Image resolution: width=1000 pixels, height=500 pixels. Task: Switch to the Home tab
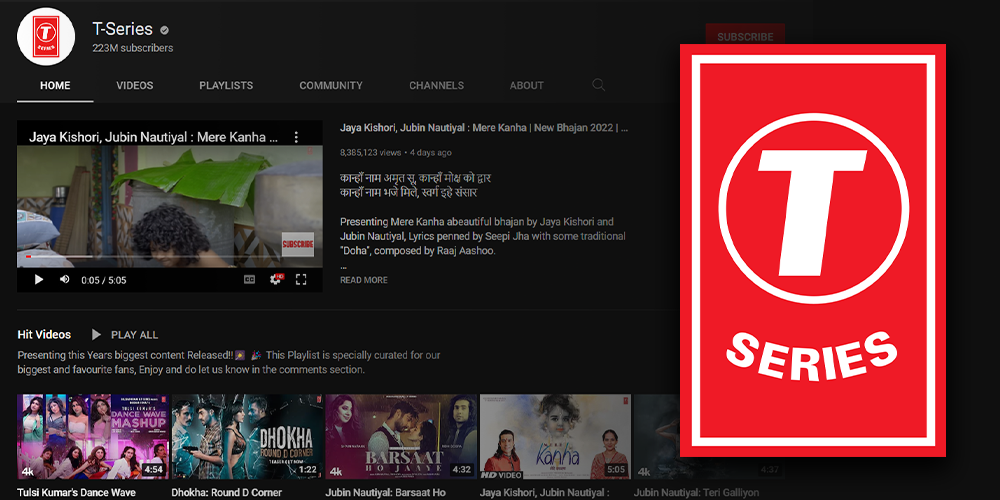coord(55,85)
